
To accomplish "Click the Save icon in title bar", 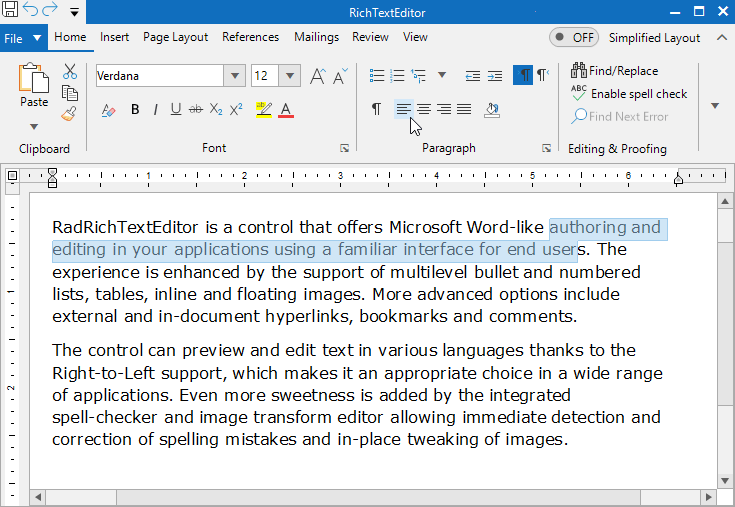I will pos(9,8).
